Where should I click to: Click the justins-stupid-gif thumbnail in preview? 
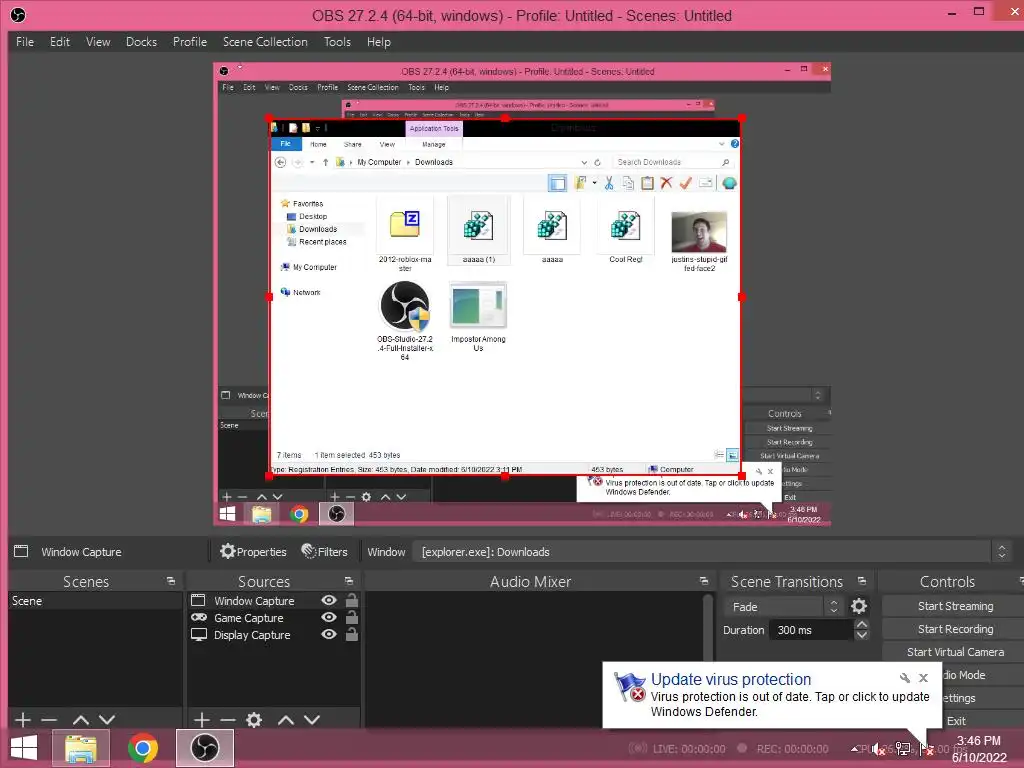(x=699, y=231)
